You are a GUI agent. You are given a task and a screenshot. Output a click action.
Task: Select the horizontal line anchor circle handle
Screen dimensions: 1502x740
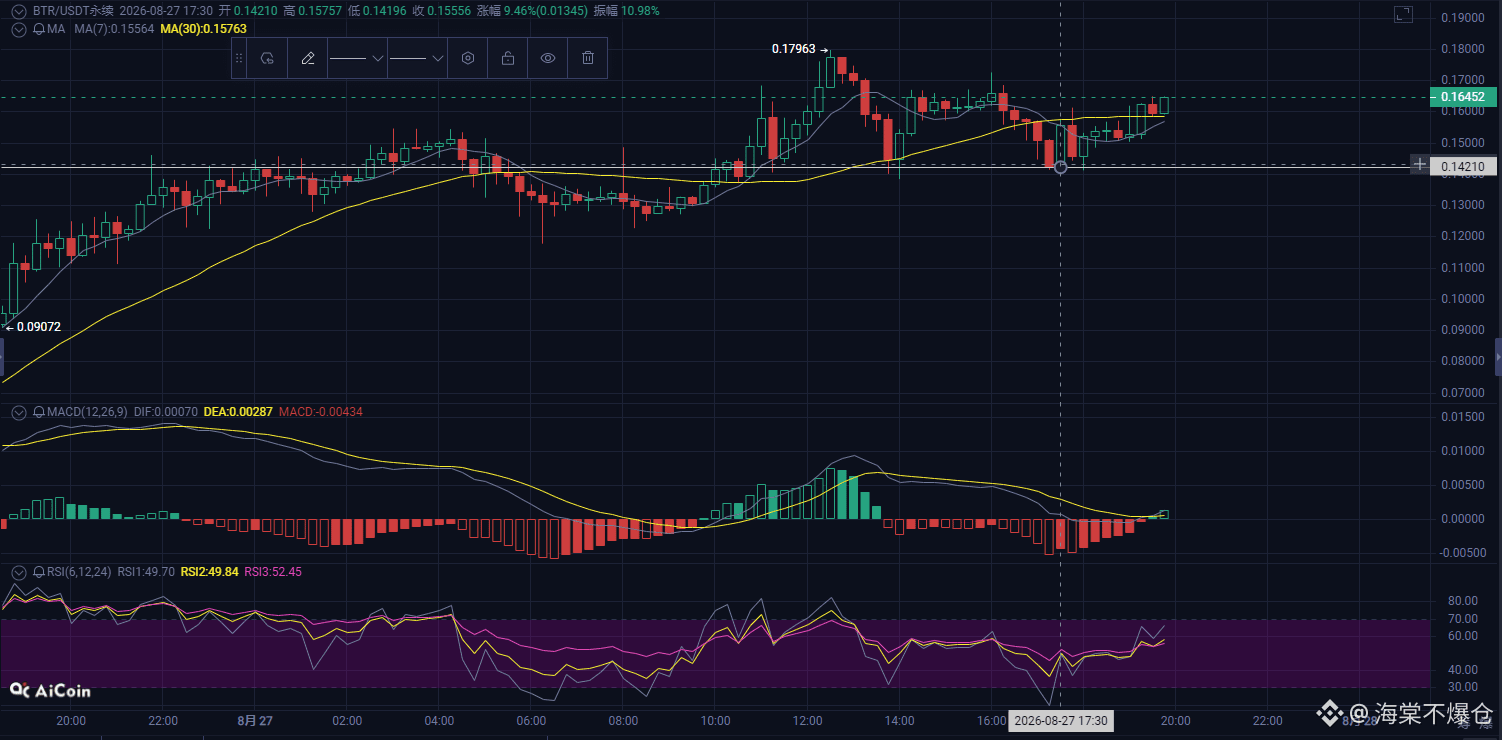pos(1061,167)
